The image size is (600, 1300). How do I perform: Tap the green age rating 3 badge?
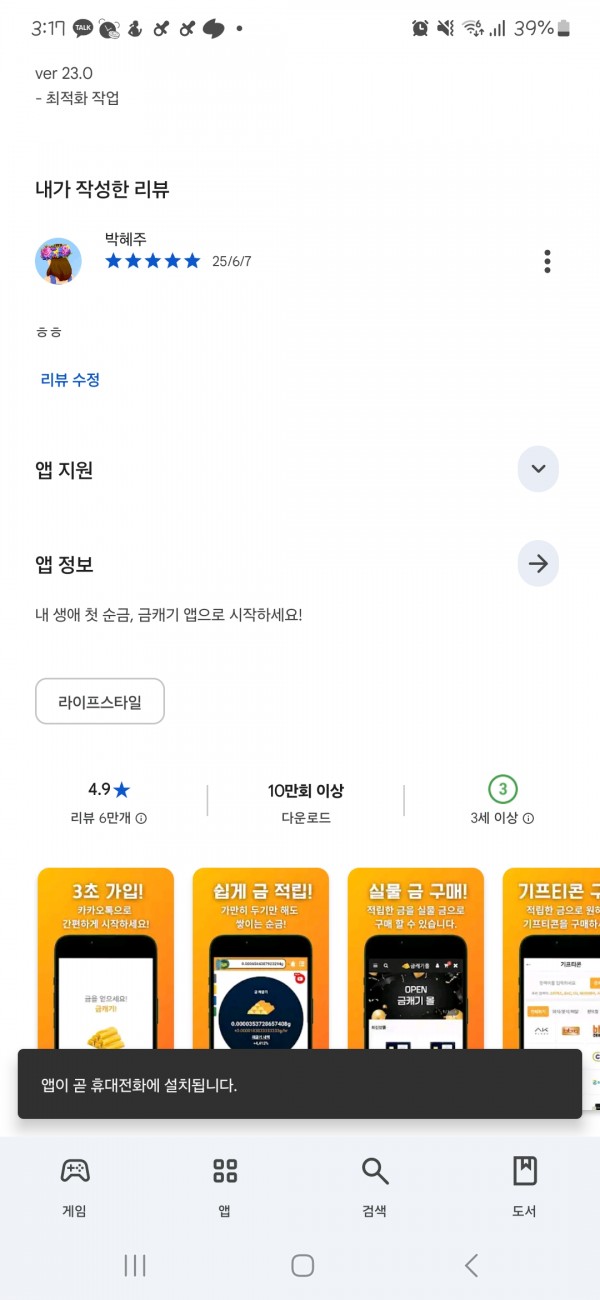coord(503,790)
